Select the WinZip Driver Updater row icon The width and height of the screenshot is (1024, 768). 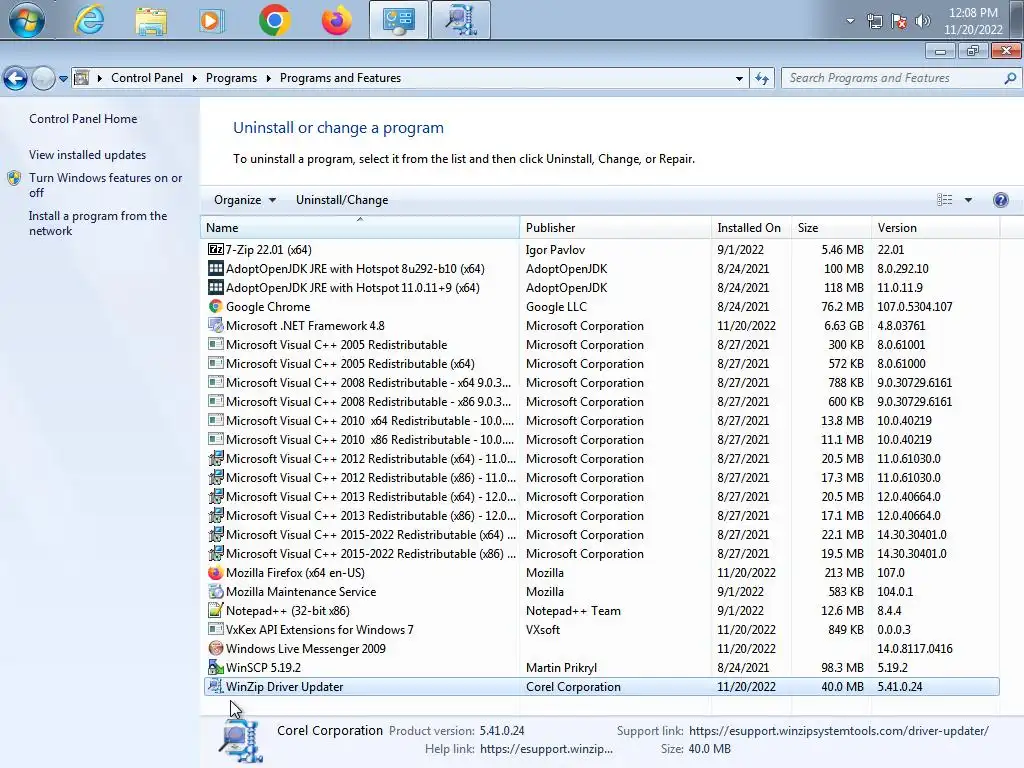216,686
